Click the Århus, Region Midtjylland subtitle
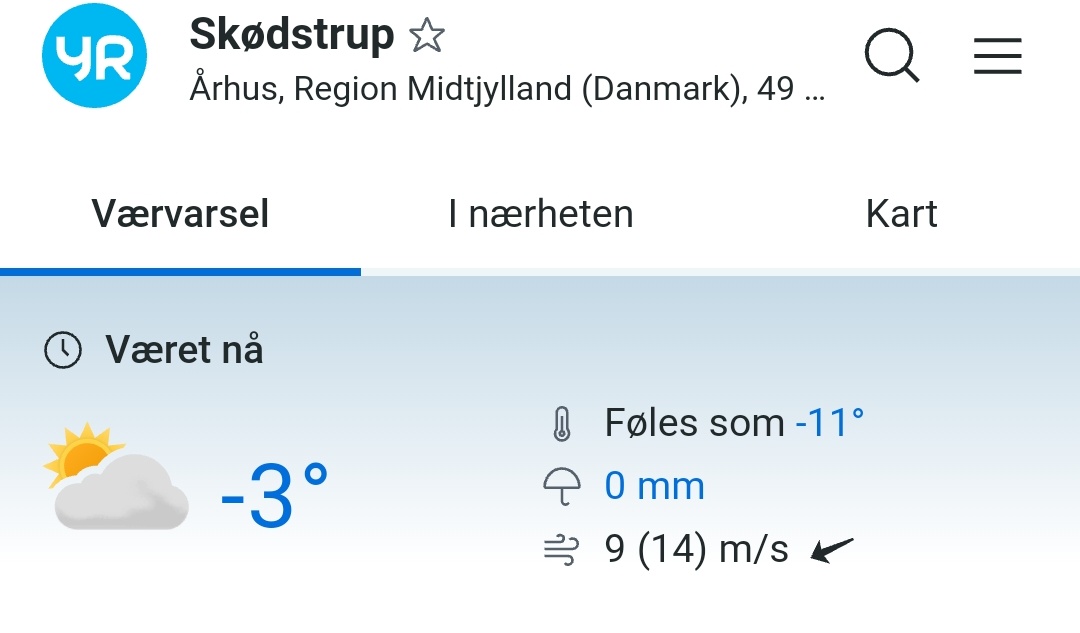 (x=507, y=90)
